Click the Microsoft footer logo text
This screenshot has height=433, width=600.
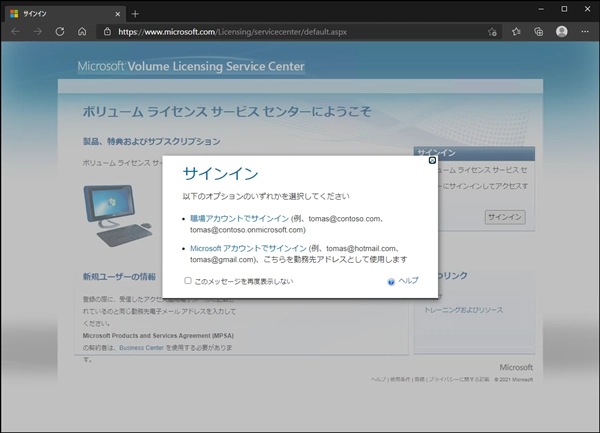(x=516, y=367)
